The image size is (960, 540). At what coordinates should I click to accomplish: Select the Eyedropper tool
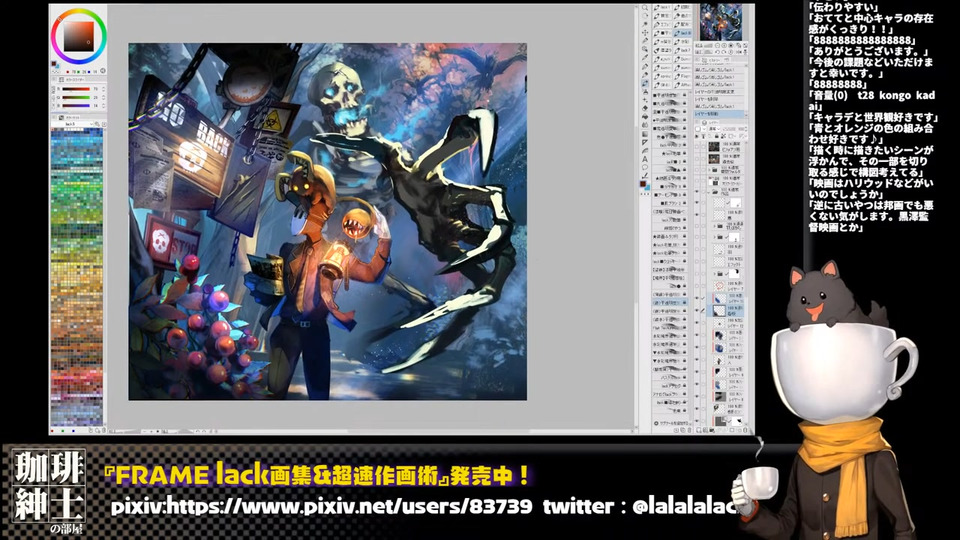click(x=645, y=58)
